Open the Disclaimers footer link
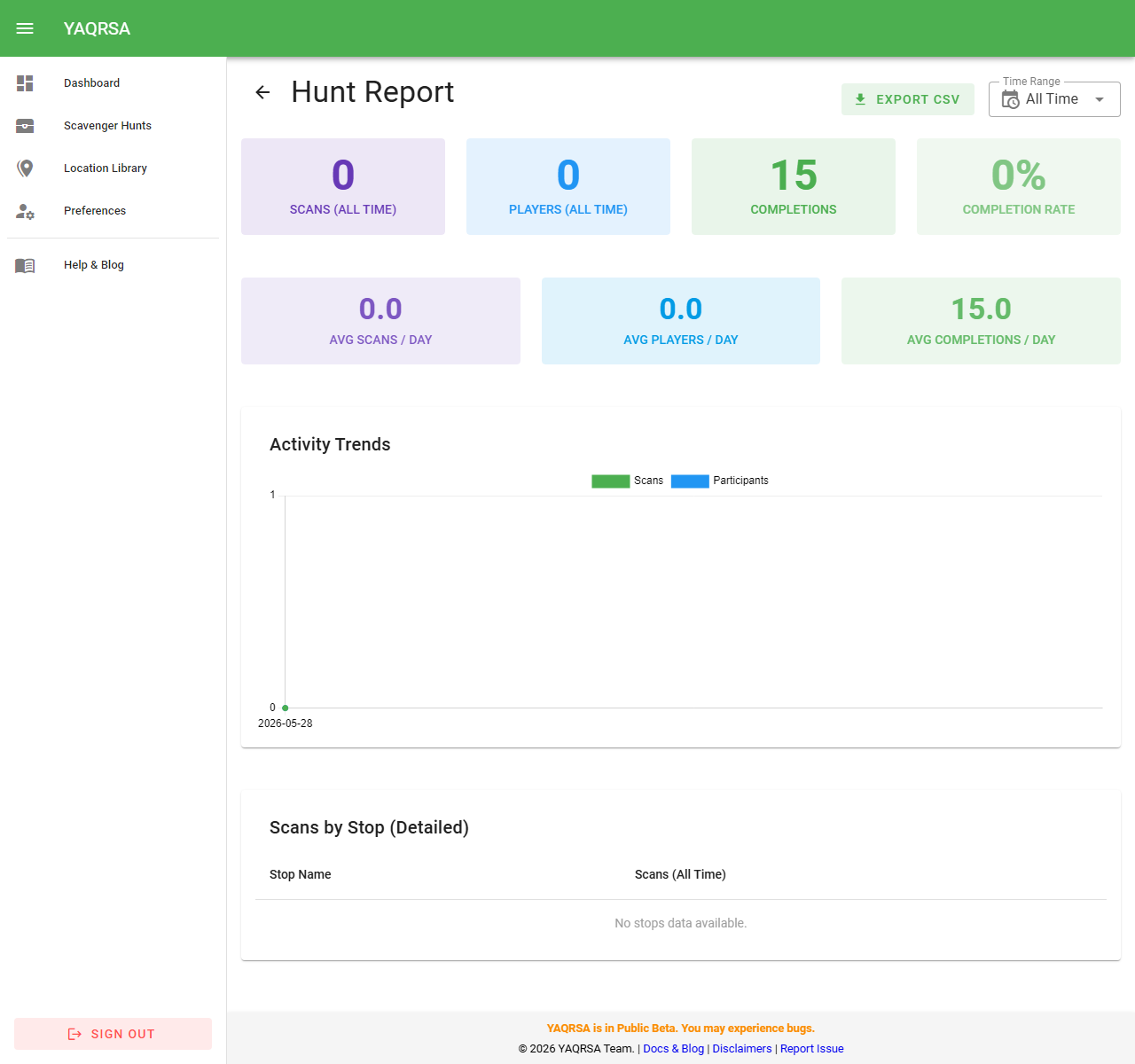The height and width of the screenshot is (1064, 1135). click(742, 1048)
